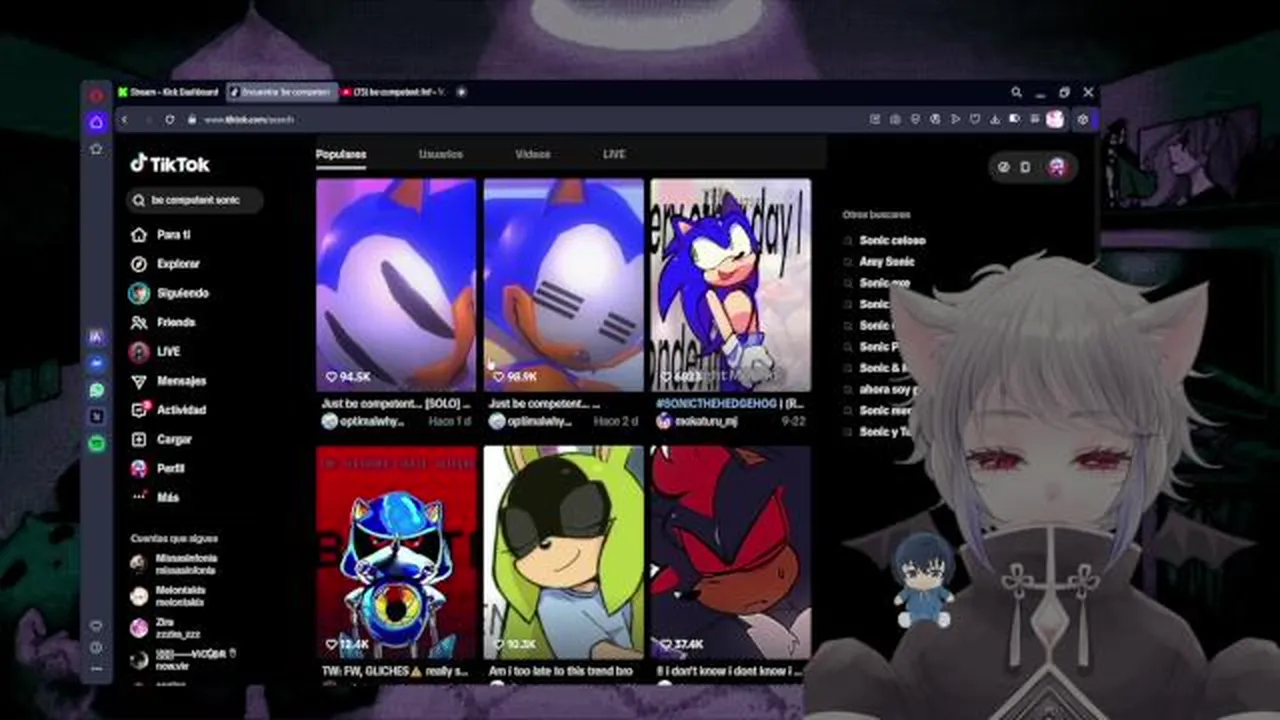Search suggestion 'Sonic celoso'

click(892, 241)
